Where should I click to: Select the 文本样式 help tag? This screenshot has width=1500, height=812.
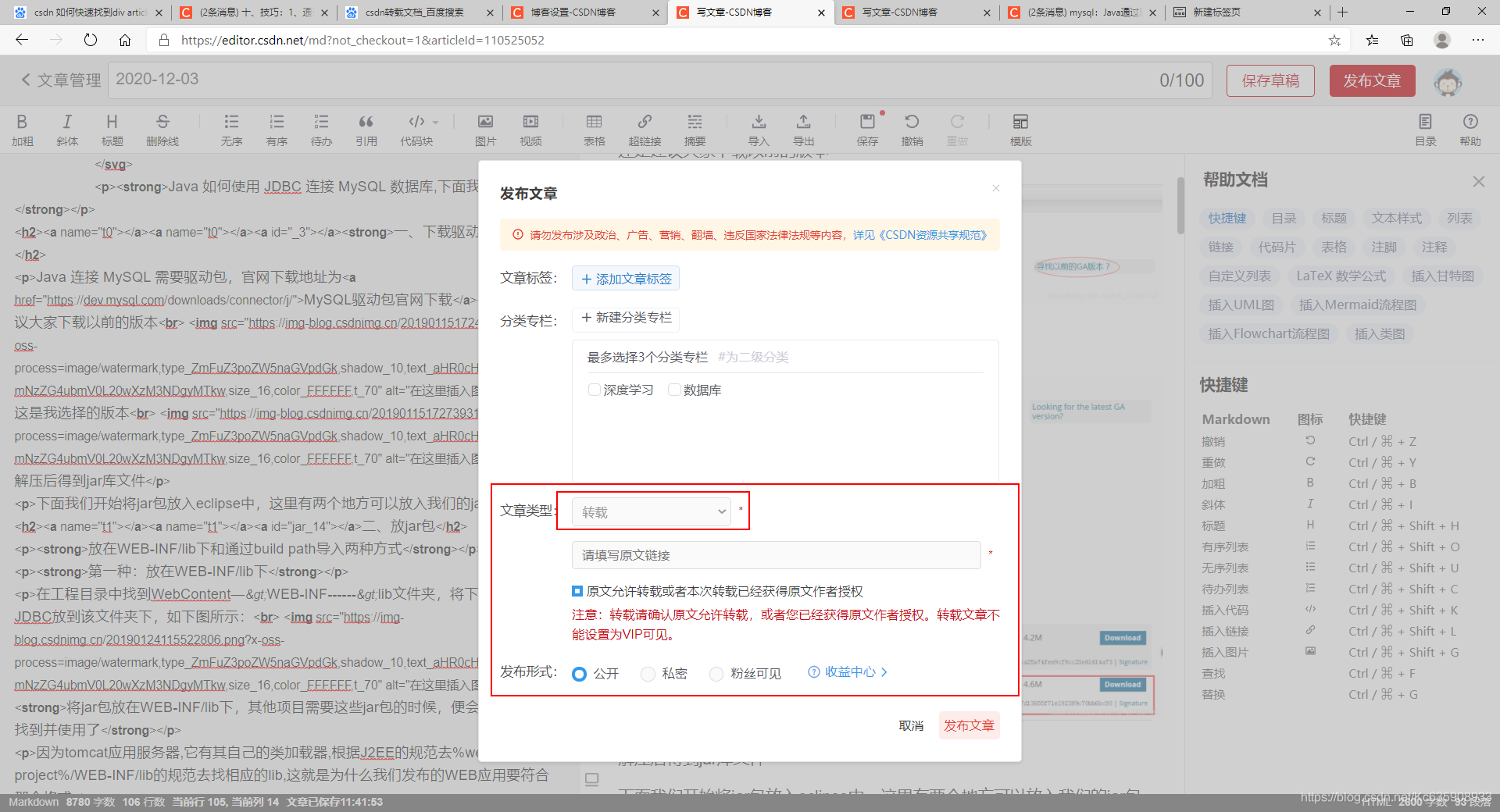coord(1397,218)
